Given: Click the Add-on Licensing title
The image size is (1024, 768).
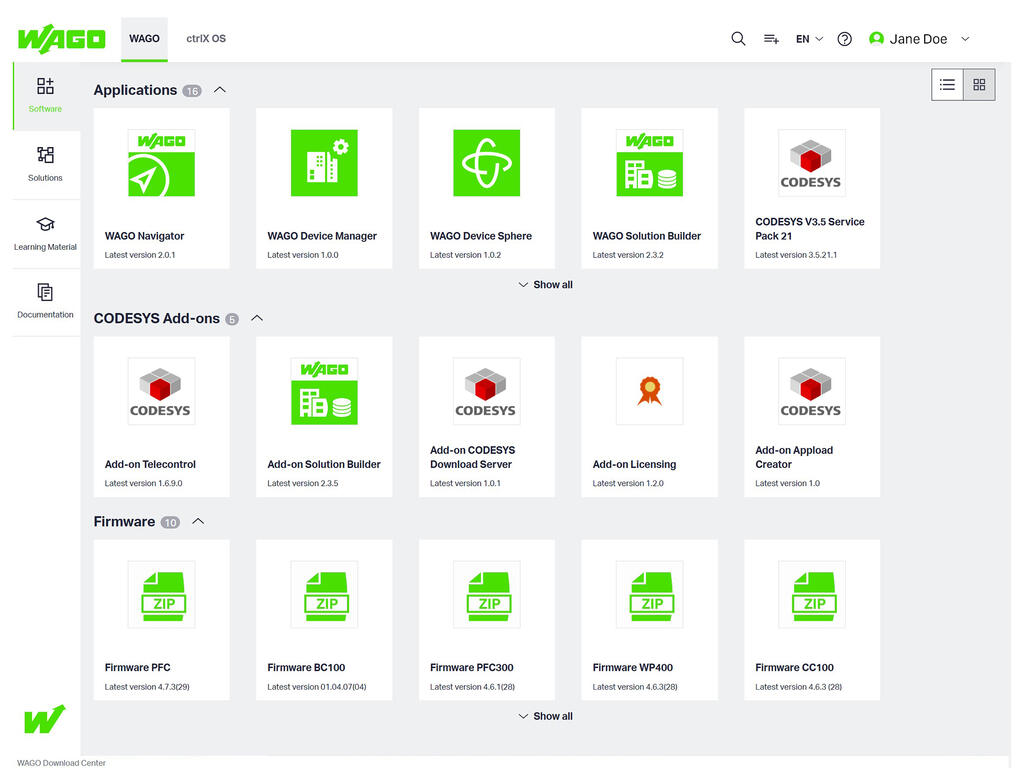Looking at the screenshot, I should pyautogui.click(x=634, y=465).
